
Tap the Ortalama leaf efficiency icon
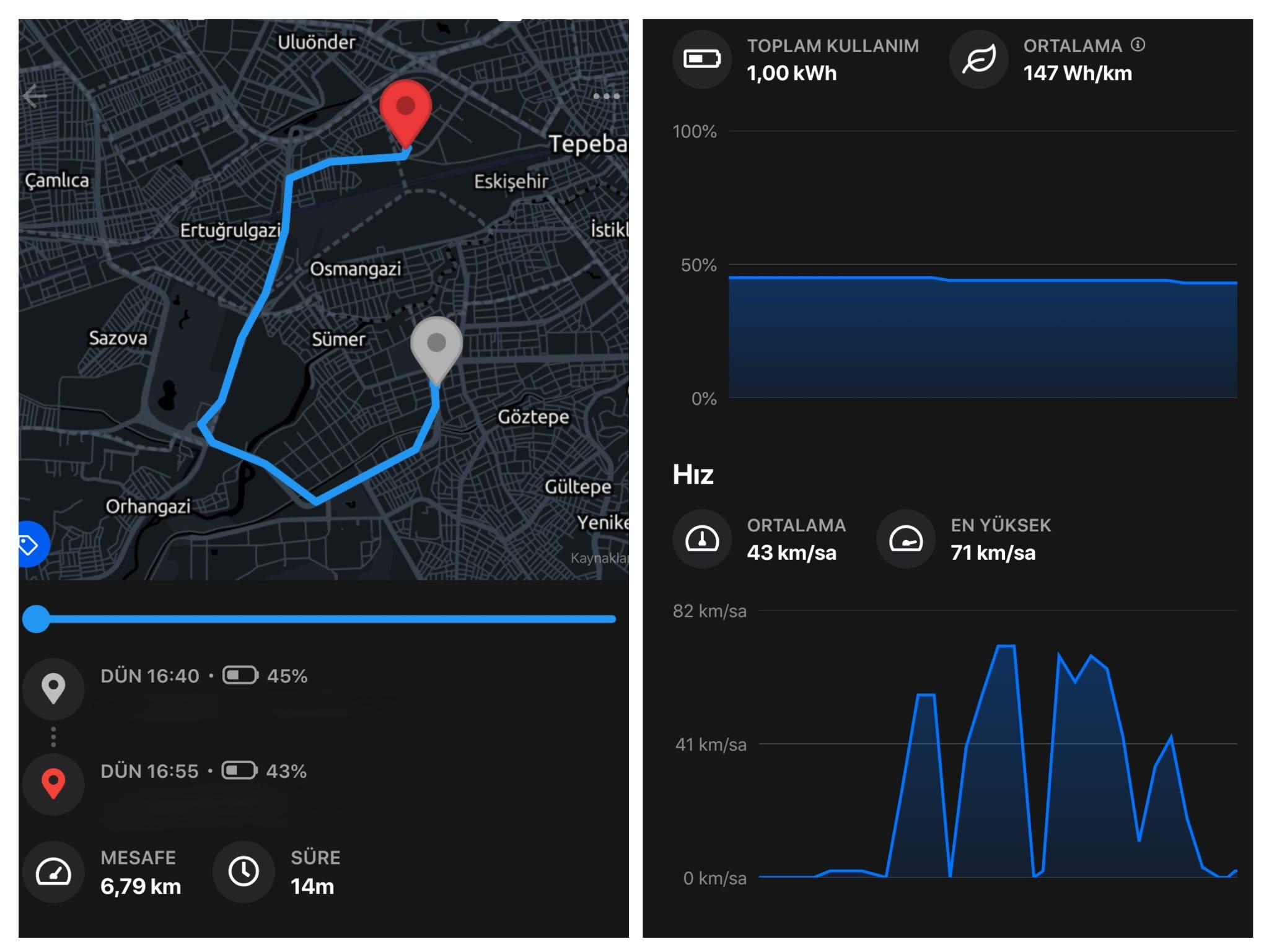click(x=978, y=59)
